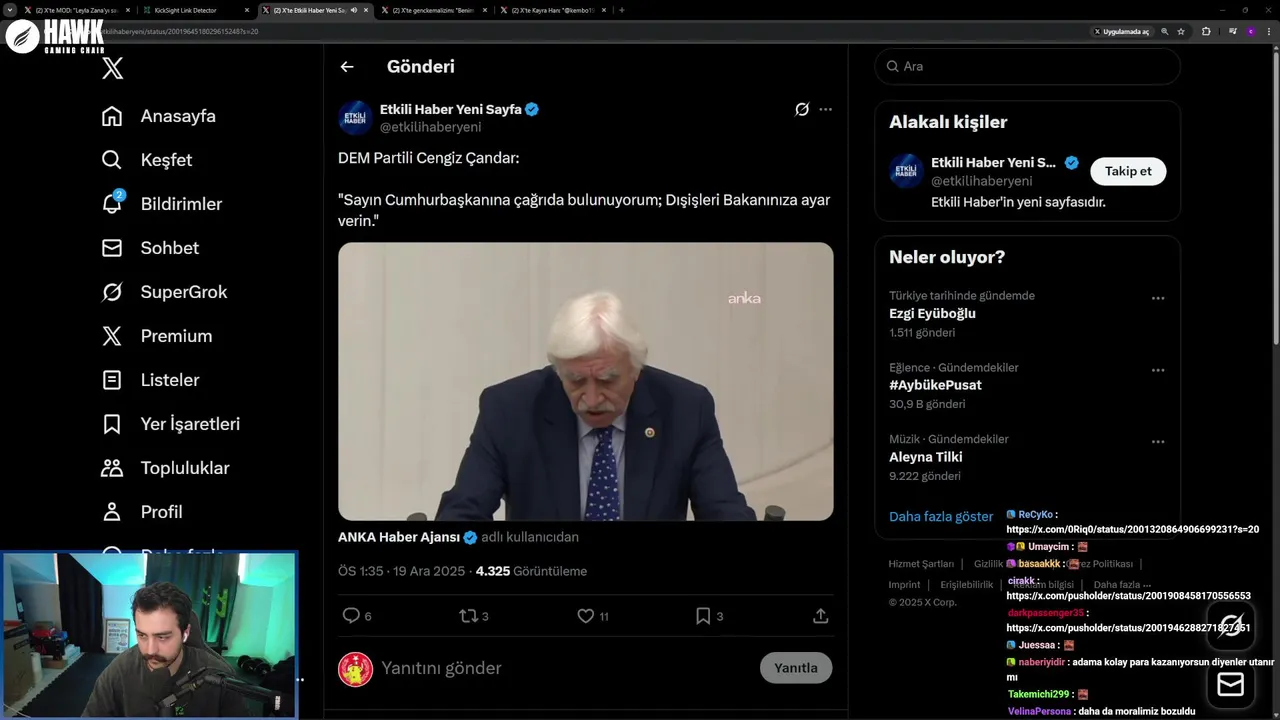The width and height of the screenshot is (1280, 720).
Task: Open options for Aleyna Tilki trend
Action: pyautogui.click(x=1158, y=442)
